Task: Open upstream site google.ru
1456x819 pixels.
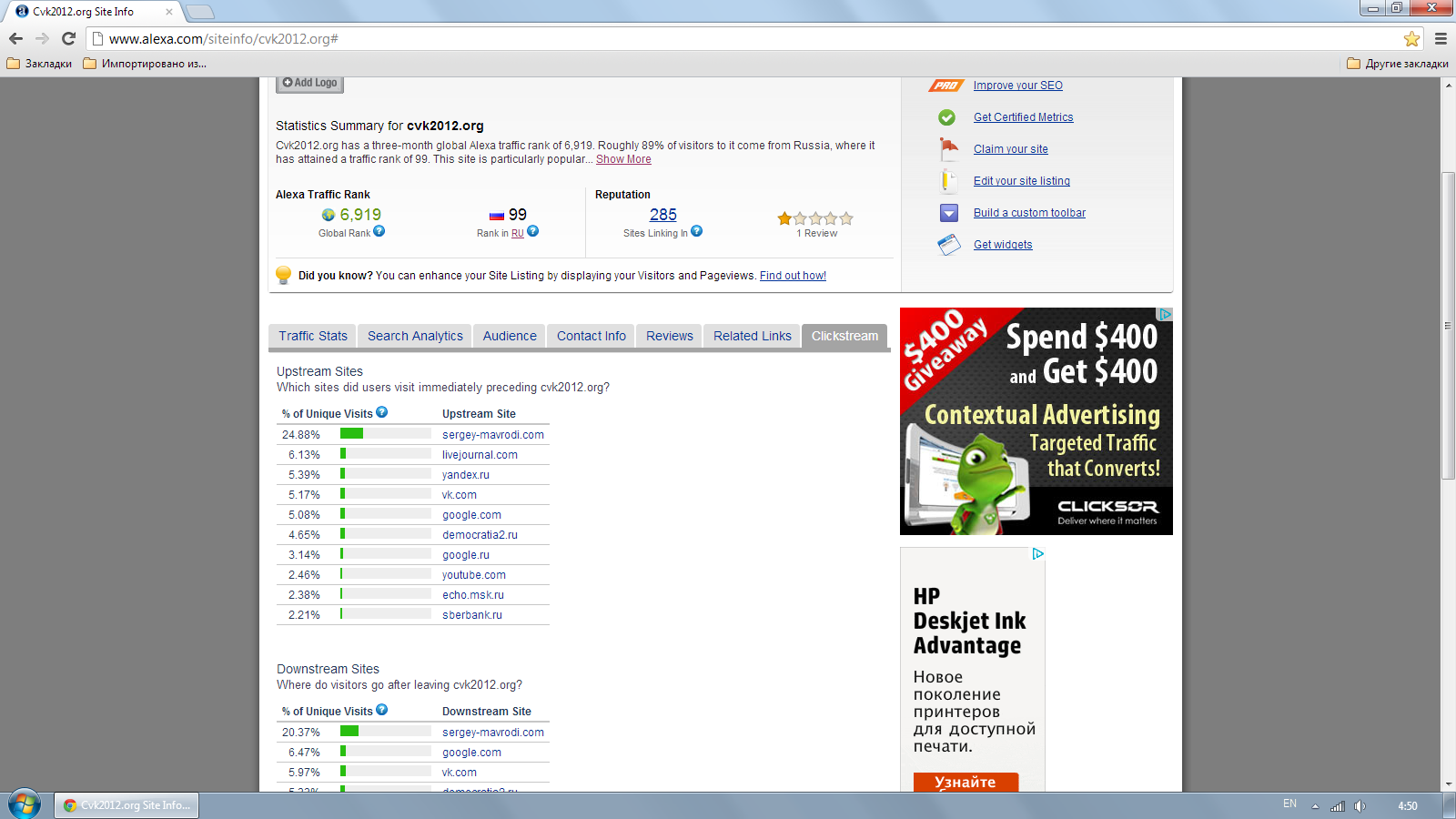Action: coord(466,555)
